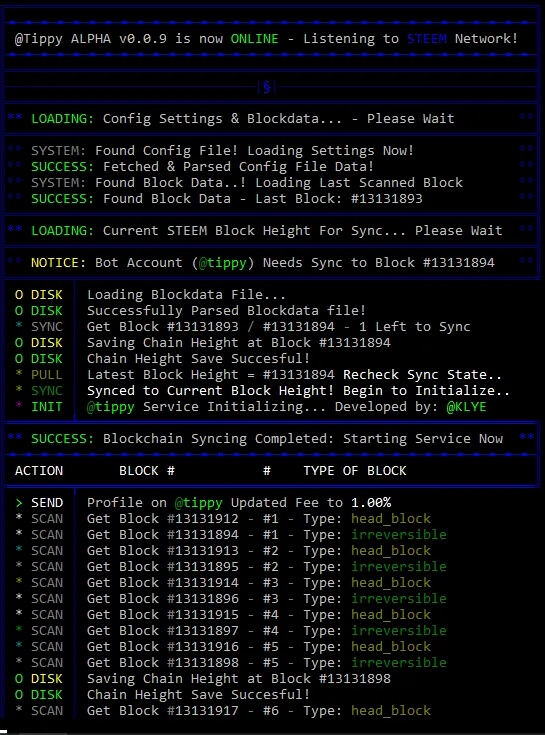The image size is (545, 735).
Task: Click 'Get Block #13131898' scan line
Action: 267,662
